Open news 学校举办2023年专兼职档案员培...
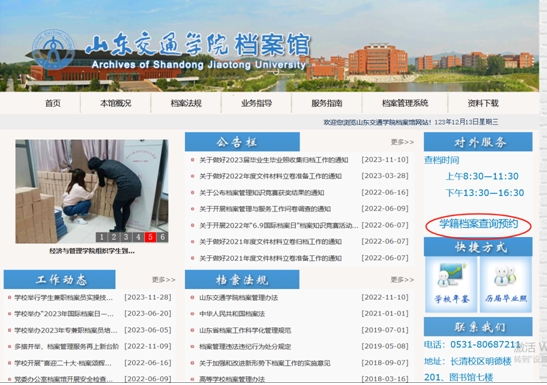The width and height of the screenshot is (547, 385). pos(66,330)
